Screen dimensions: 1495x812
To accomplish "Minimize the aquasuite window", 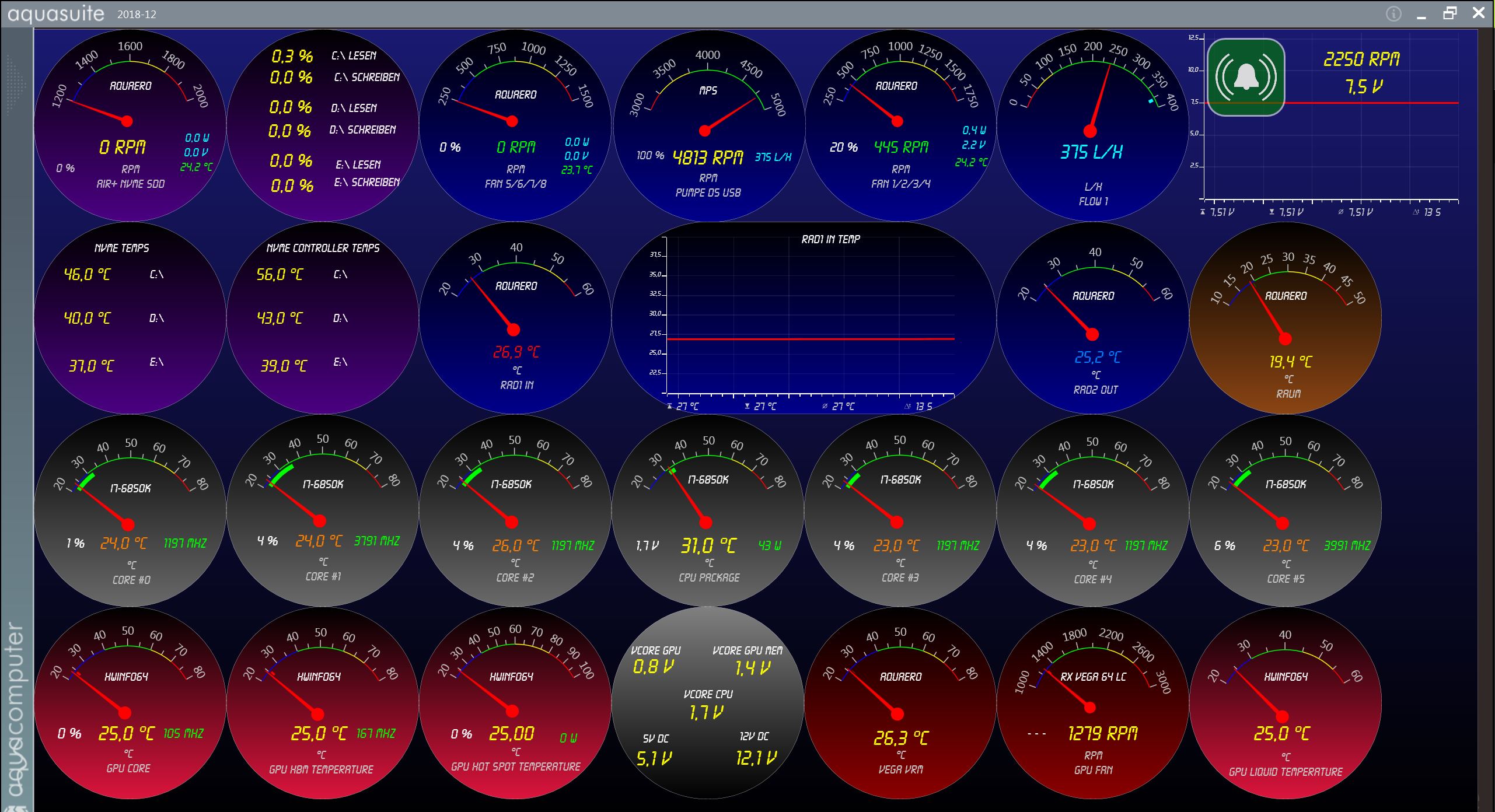I will click(1421, 16).
